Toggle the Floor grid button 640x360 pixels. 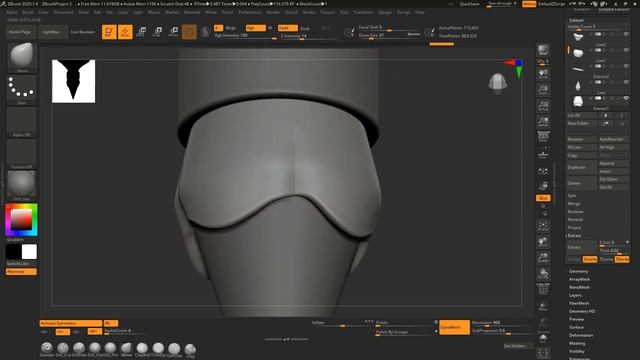(x=543, y=154)
